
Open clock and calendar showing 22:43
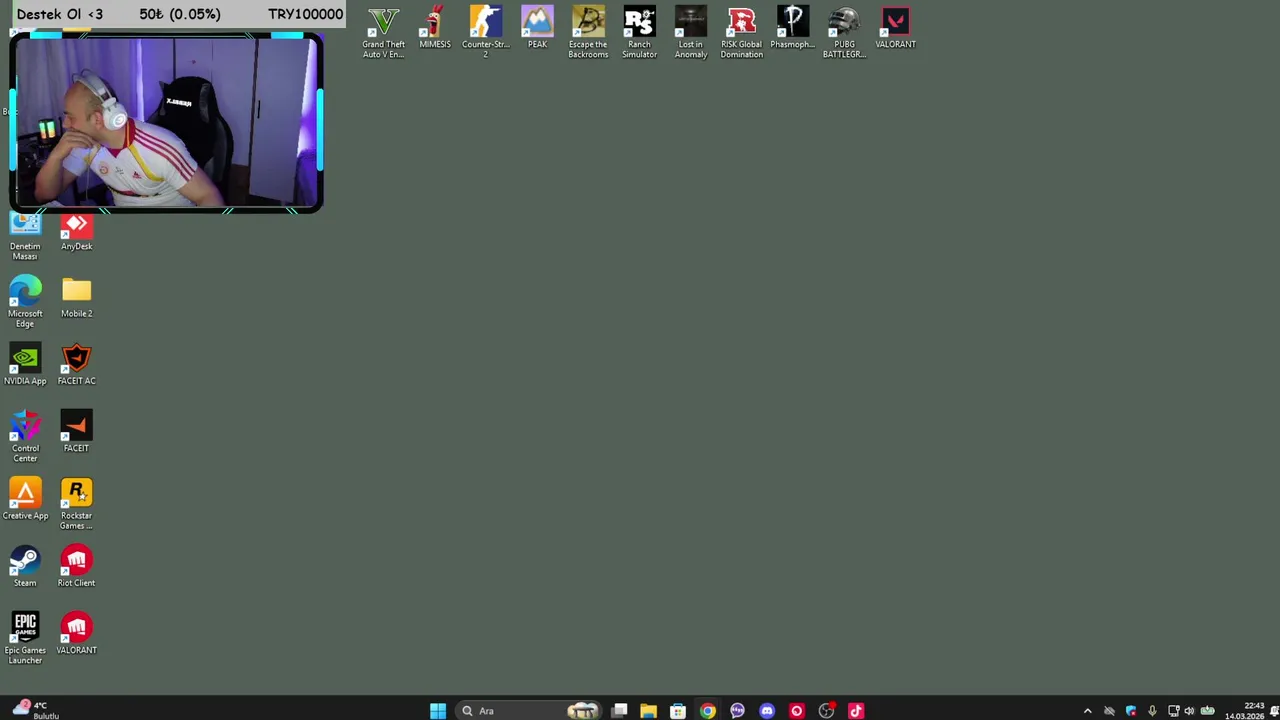click(1245, 711)
